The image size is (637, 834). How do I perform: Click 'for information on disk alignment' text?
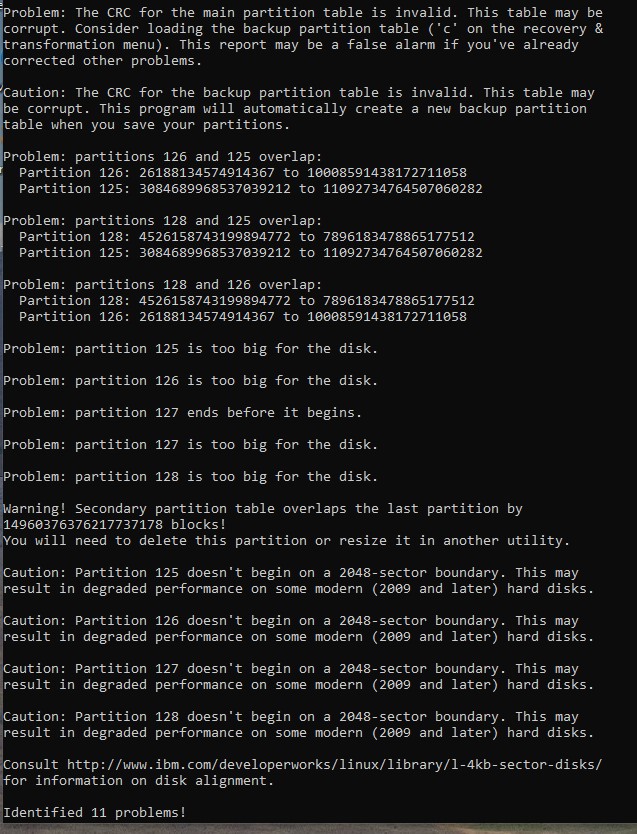click(138, 781)
